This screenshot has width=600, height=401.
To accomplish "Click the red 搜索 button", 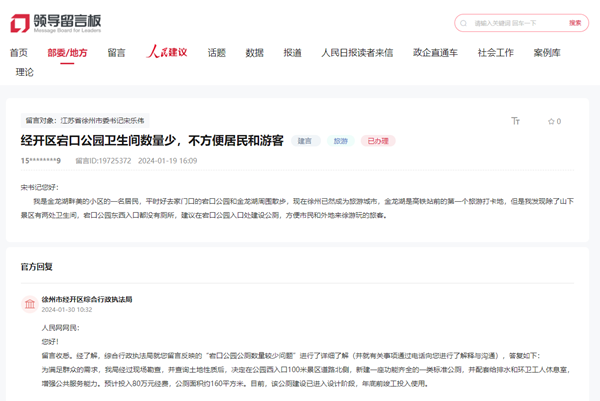I will click(x=575, y=23).
